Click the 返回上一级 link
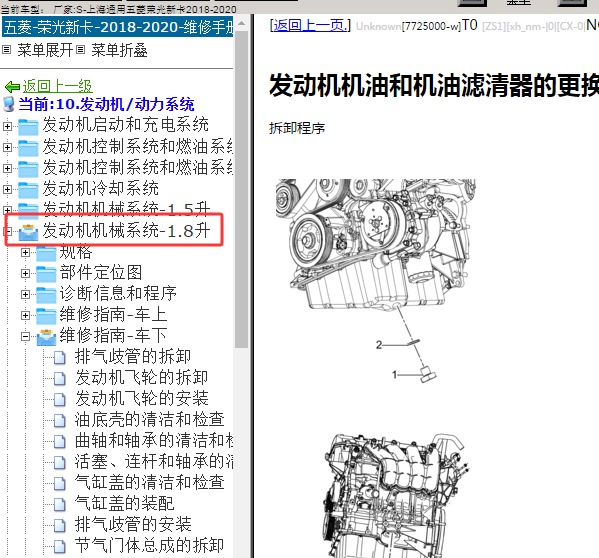This screenshot has width=599, height=558. pyautogui.click(x=57, y=86)
